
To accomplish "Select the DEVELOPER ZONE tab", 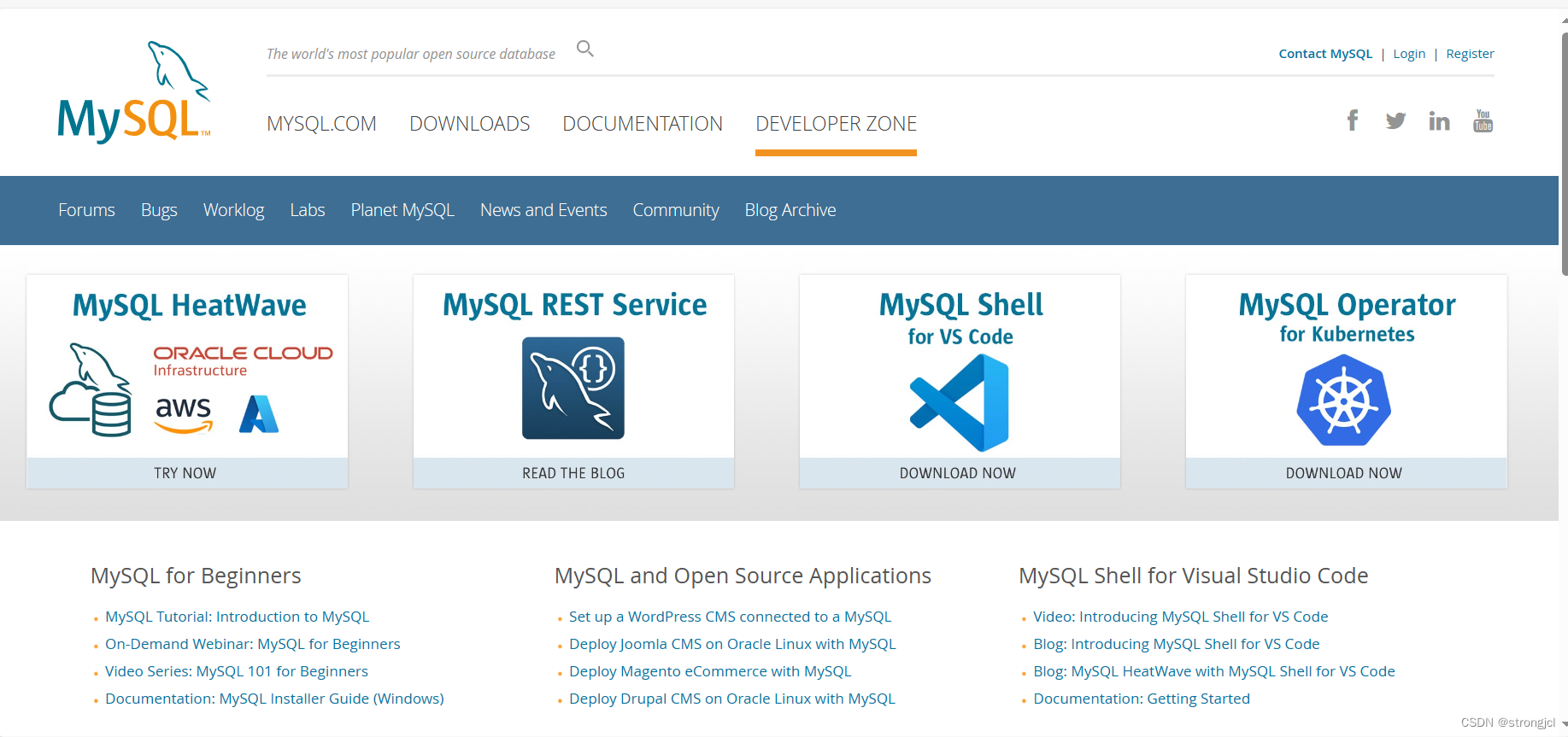I will click(836, 124).
